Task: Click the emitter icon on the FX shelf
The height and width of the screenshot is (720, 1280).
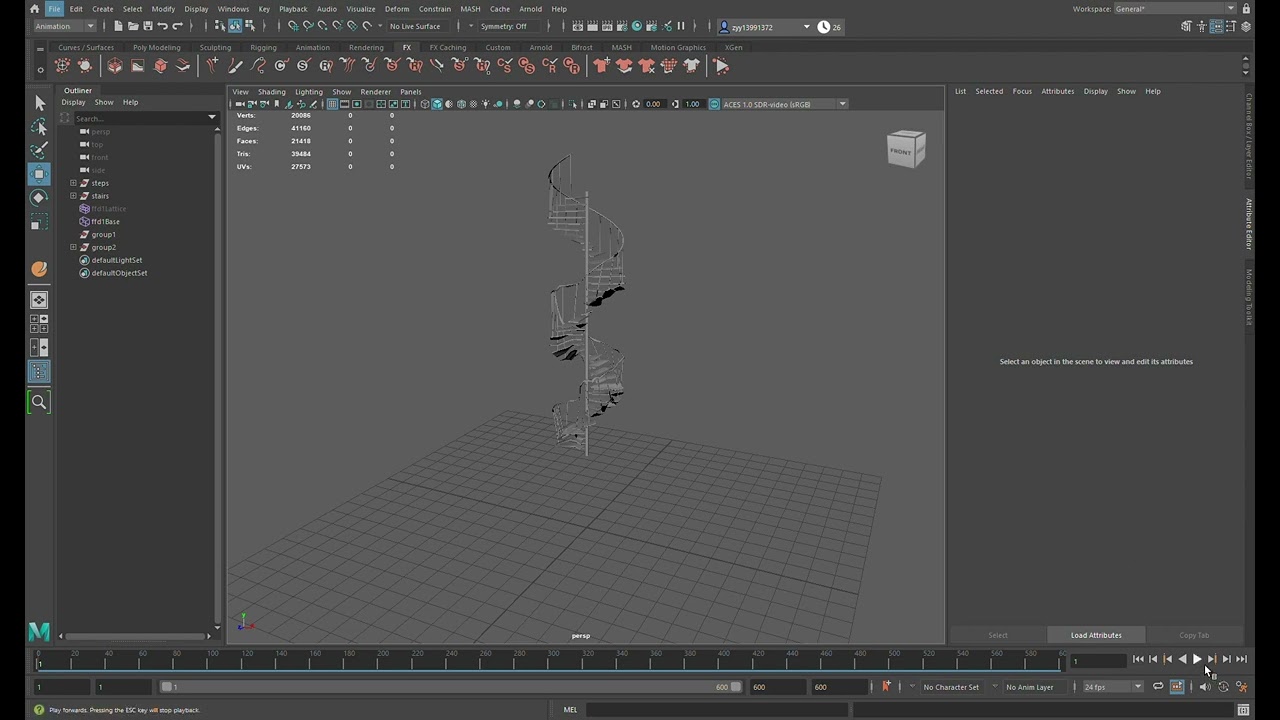Action: coord(62,66)
